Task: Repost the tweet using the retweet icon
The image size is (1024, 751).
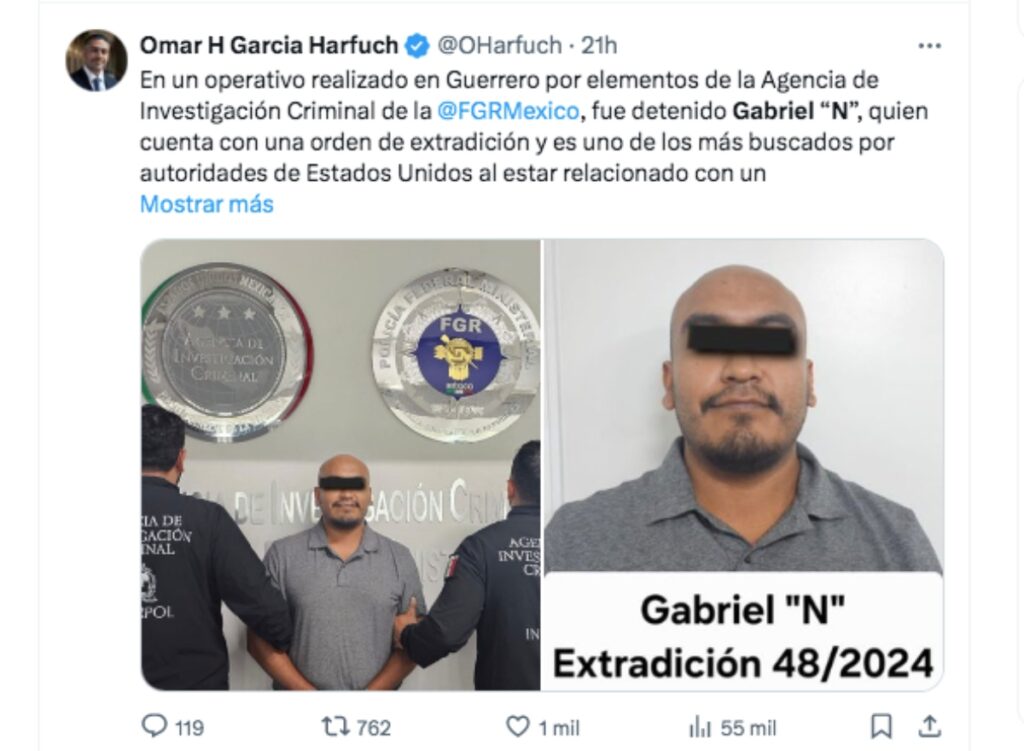Action: click(335, 727)
